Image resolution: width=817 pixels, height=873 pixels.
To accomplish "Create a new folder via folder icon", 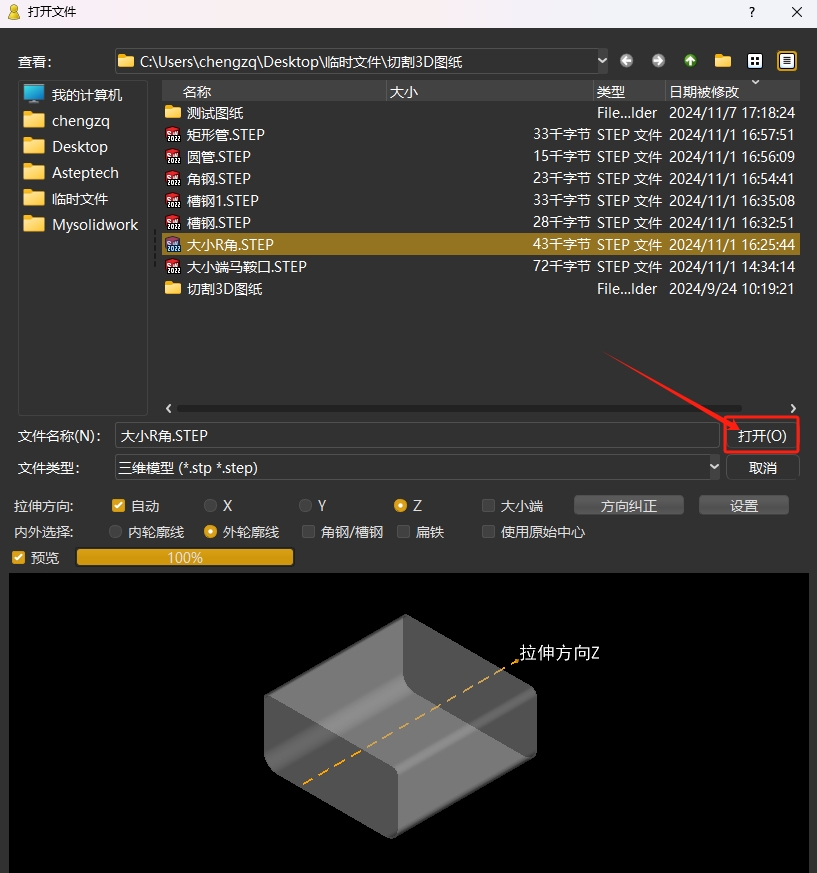I will pos(722,61).
